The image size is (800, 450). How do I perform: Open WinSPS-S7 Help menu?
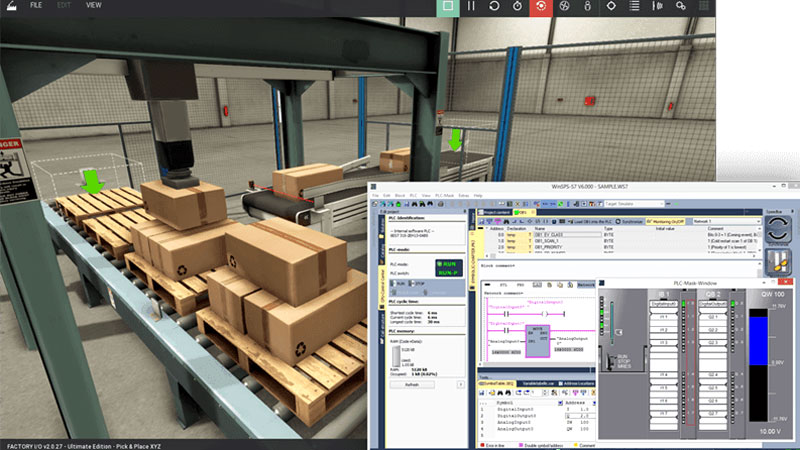coord(478,195)
